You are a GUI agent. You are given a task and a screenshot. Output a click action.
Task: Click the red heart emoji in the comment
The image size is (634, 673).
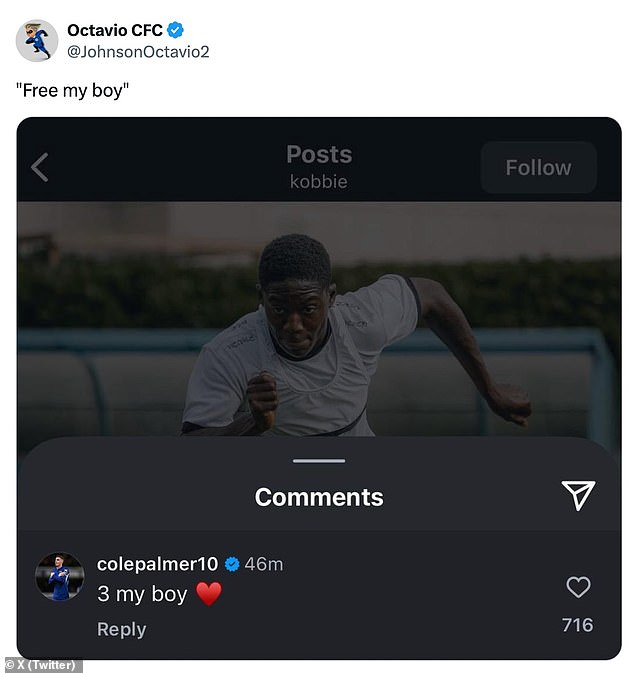click(208, 594)
